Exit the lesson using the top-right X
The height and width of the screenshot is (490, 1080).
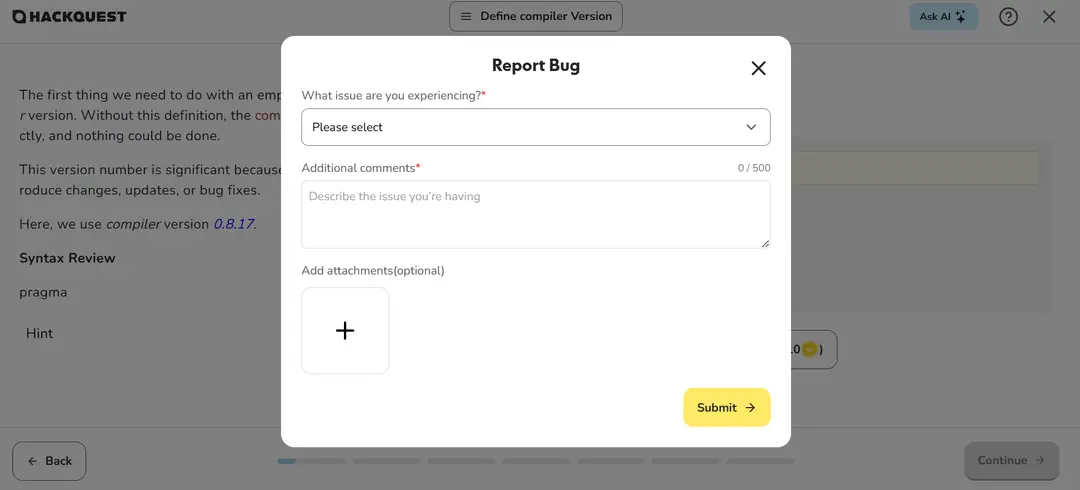coord(1049,17)
